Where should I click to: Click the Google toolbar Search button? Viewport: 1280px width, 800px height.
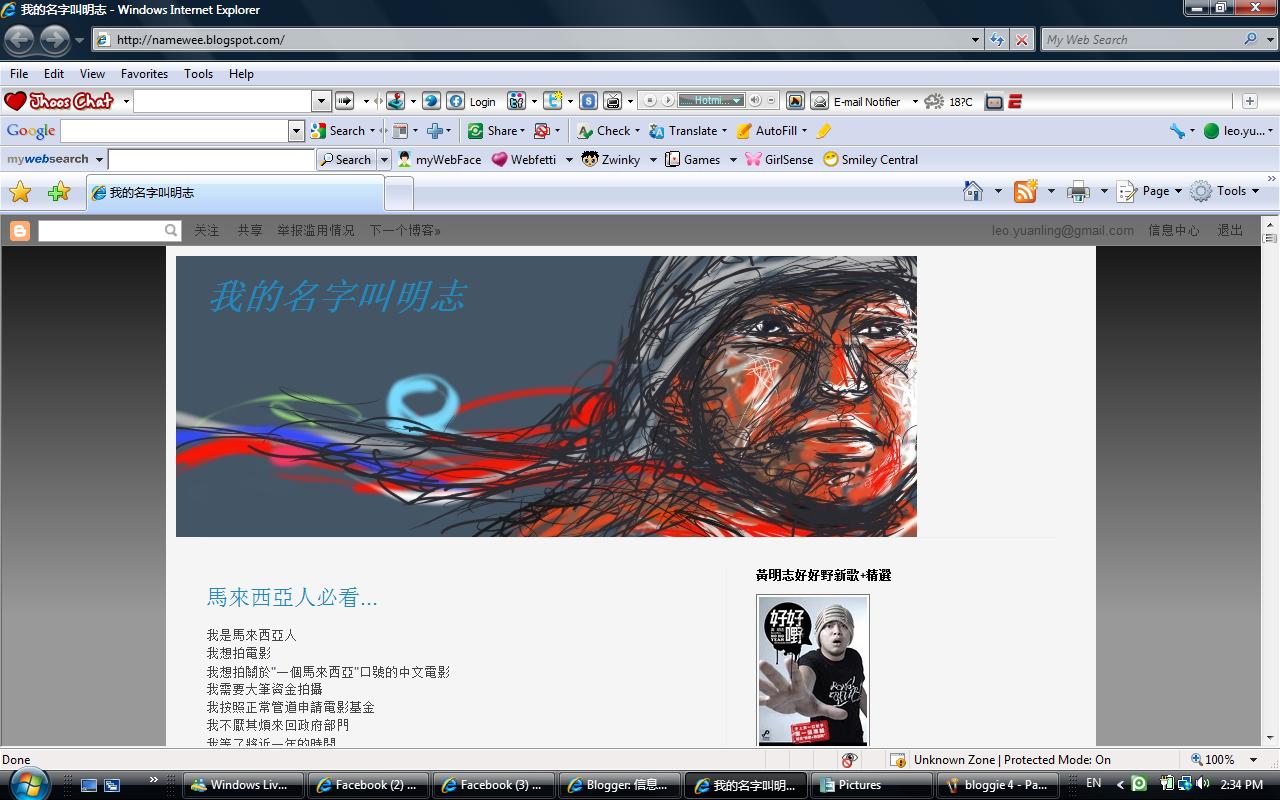339,131
